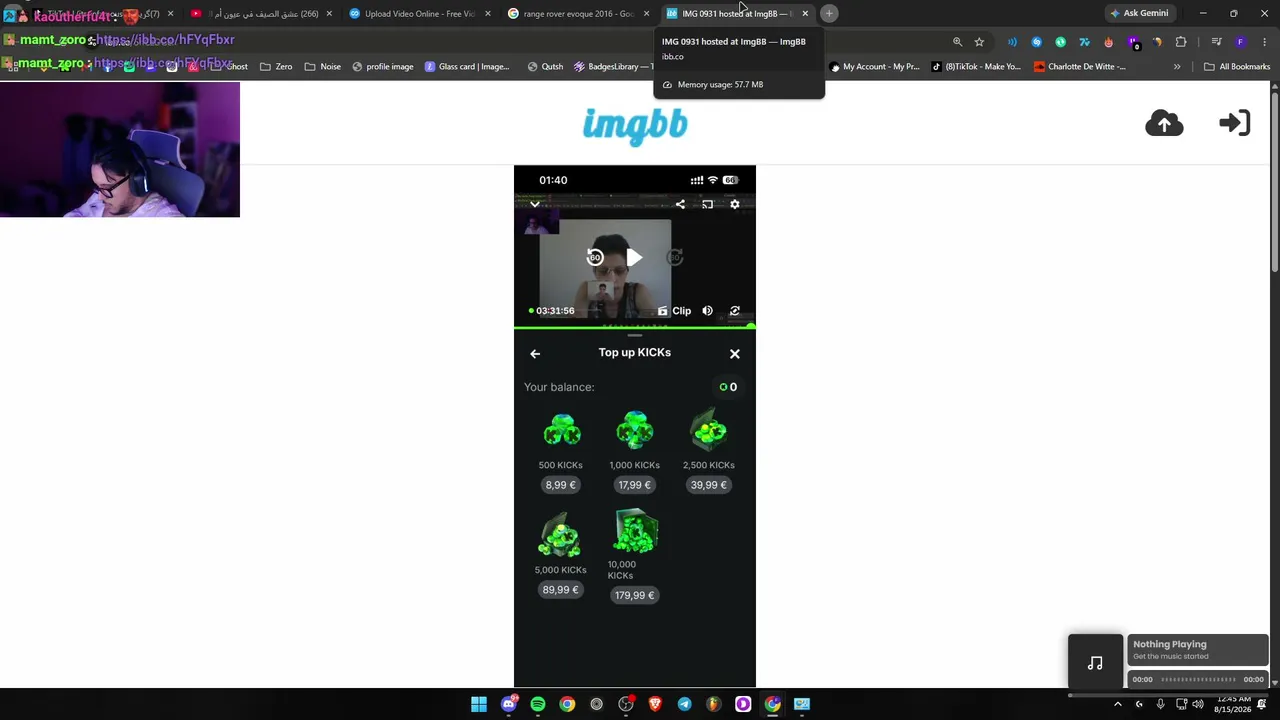Click the green video progress bar
1280x720 pixels.
click(x=635, y=327)
